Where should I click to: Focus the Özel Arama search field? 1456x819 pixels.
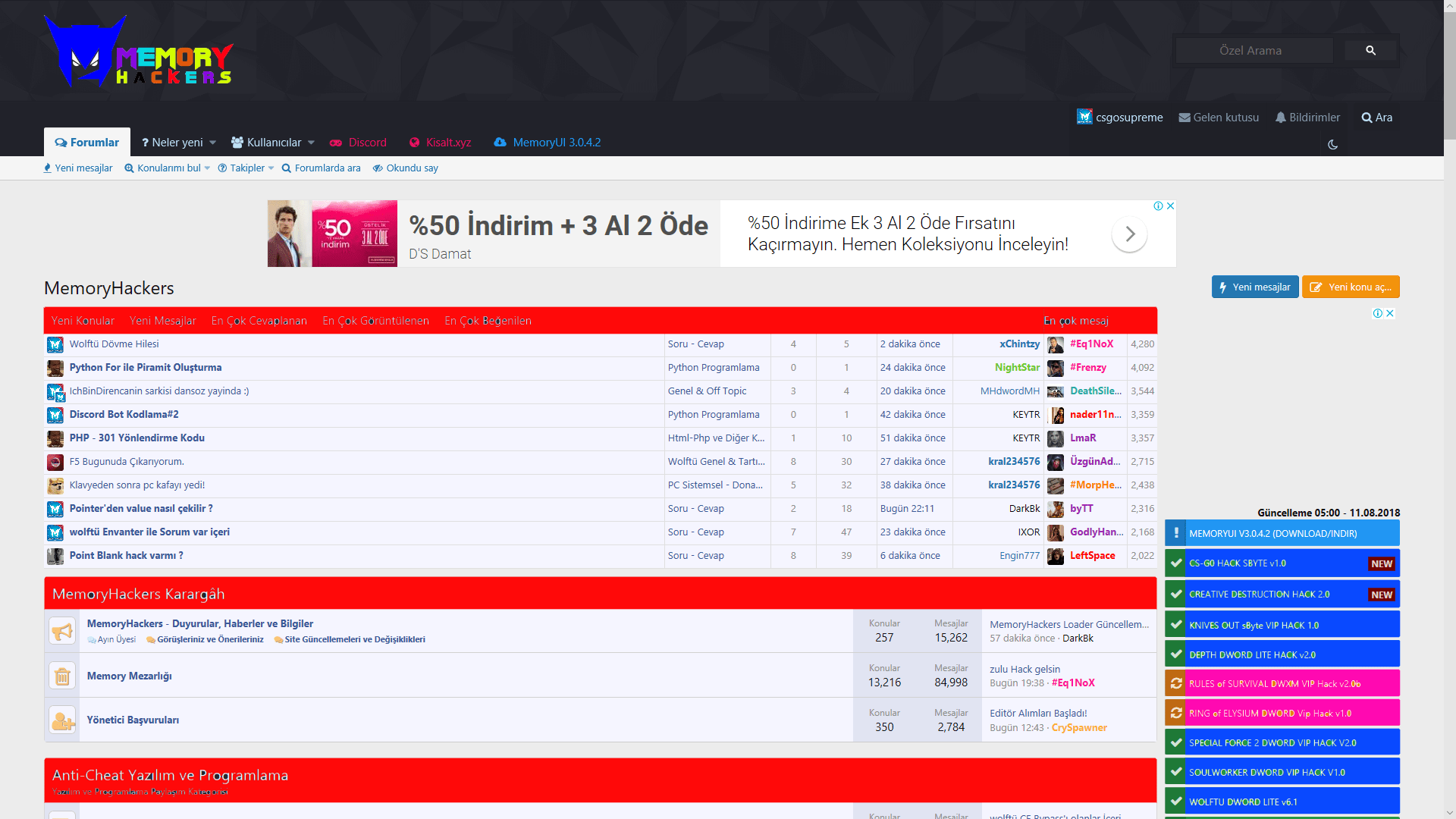(x=1254, y=50)
